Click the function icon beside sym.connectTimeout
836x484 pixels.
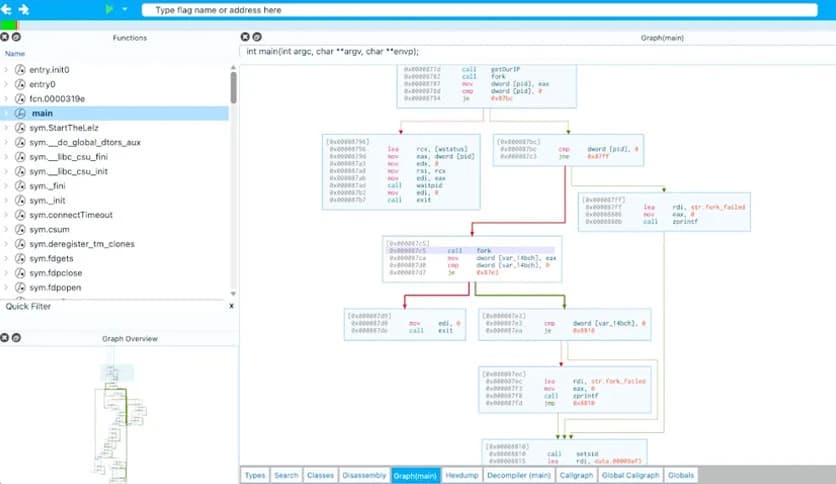(20, 215)
